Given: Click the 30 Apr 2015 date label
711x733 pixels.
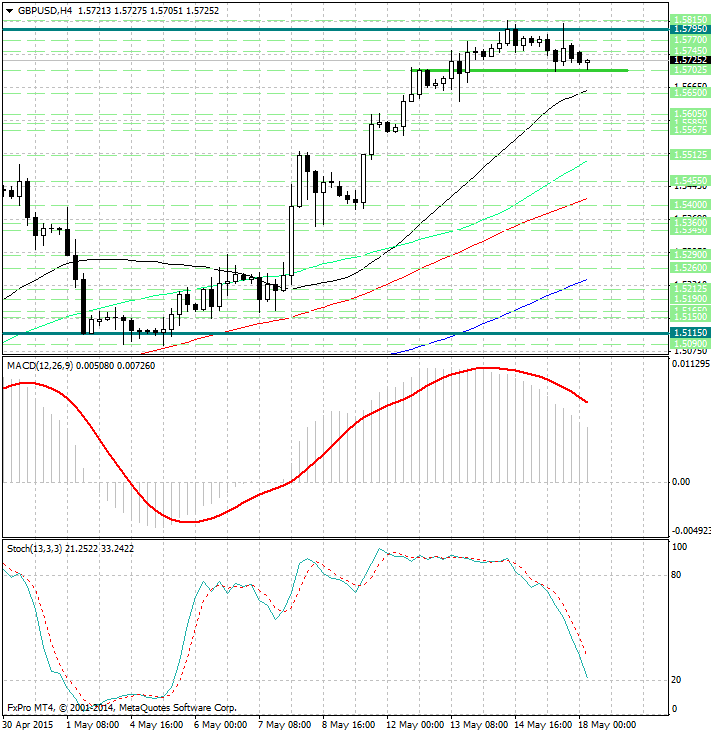Looking at the screenshot, I should pos(28,725).
